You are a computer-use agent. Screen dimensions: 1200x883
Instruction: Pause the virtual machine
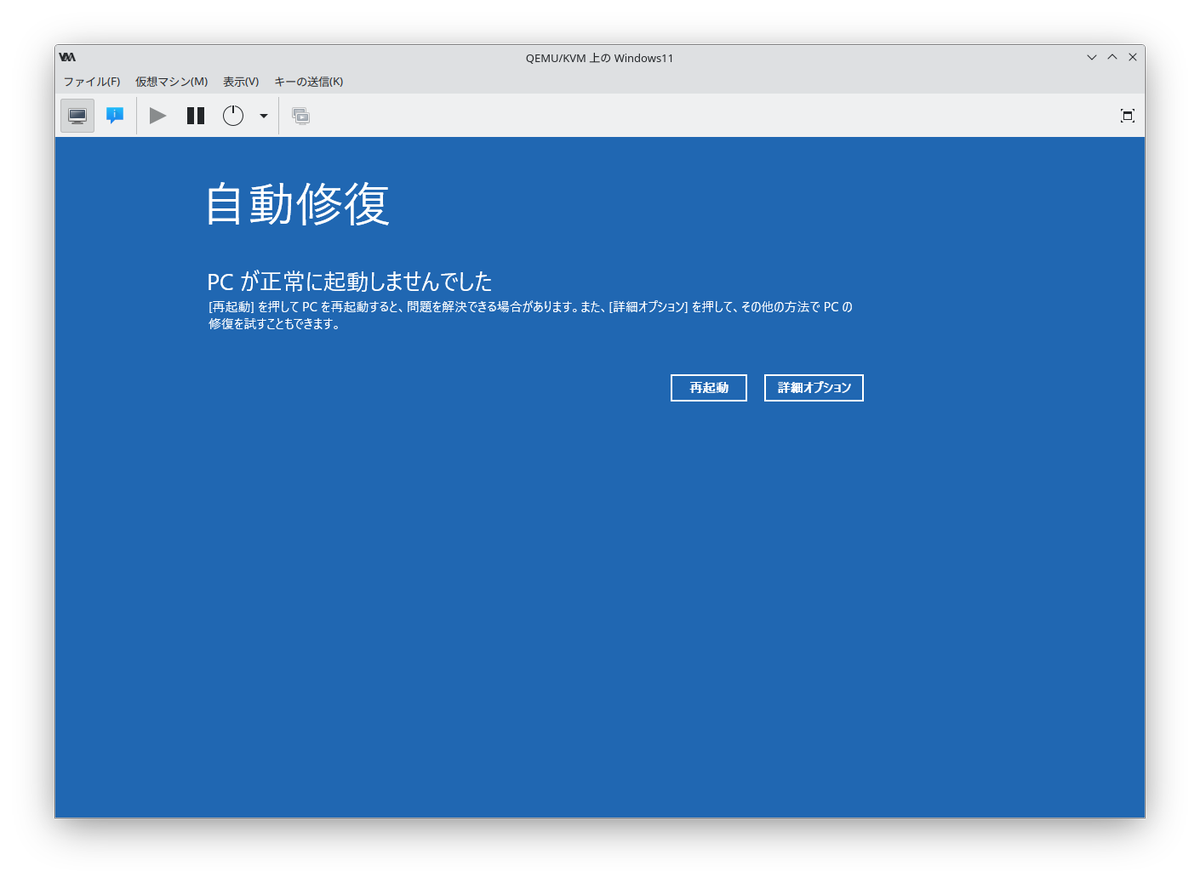tap(196, 116)
